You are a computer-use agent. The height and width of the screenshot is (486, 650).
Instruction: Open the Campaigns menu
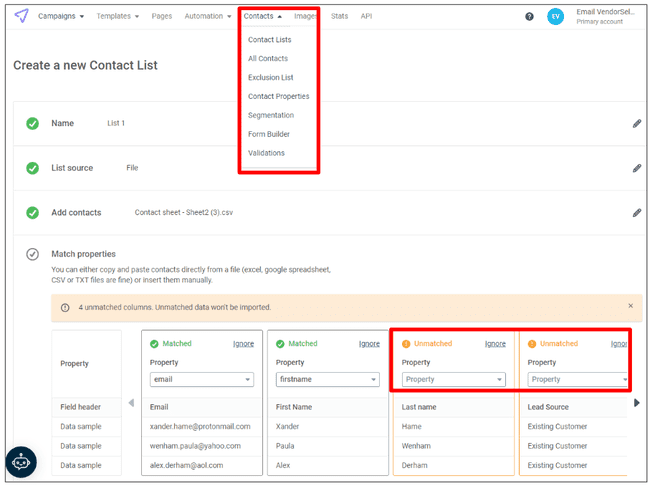click(60, 16)
